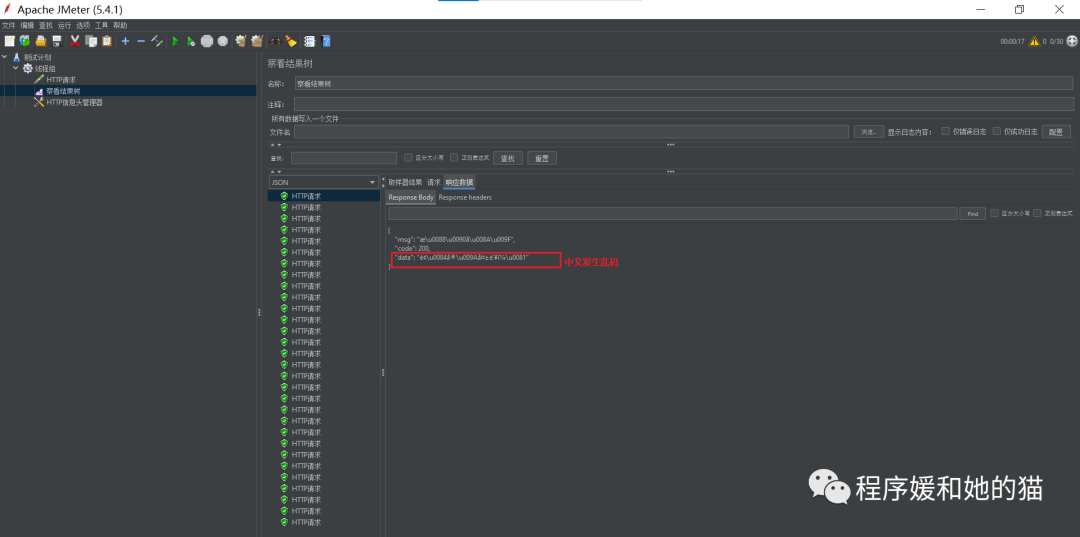The width and height of the screenshot is (1080, 537).
Task: Open the 帮助 menu
Action: click(x=120, y=25)
